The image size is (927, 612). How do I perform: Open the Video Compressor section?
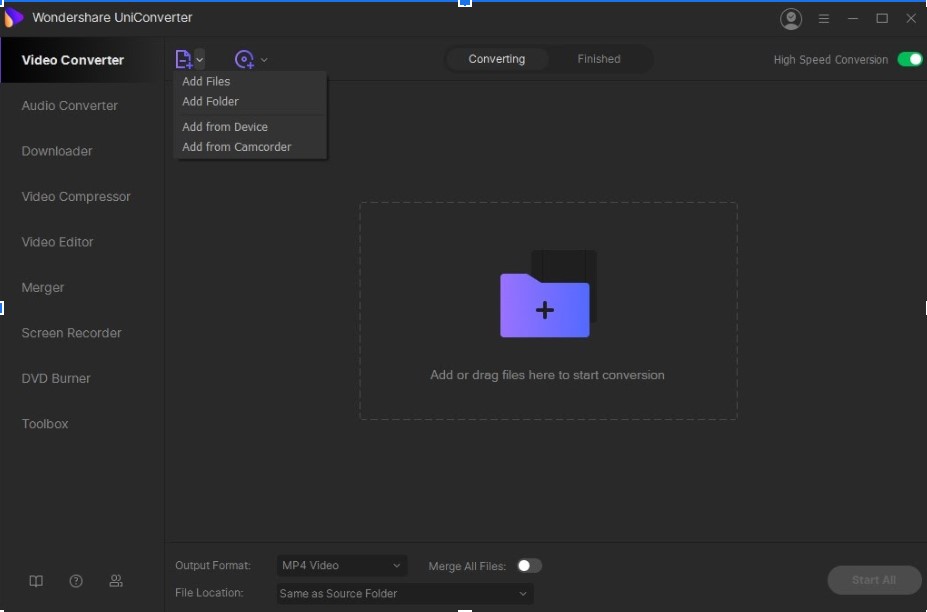[x=76, y=197]
